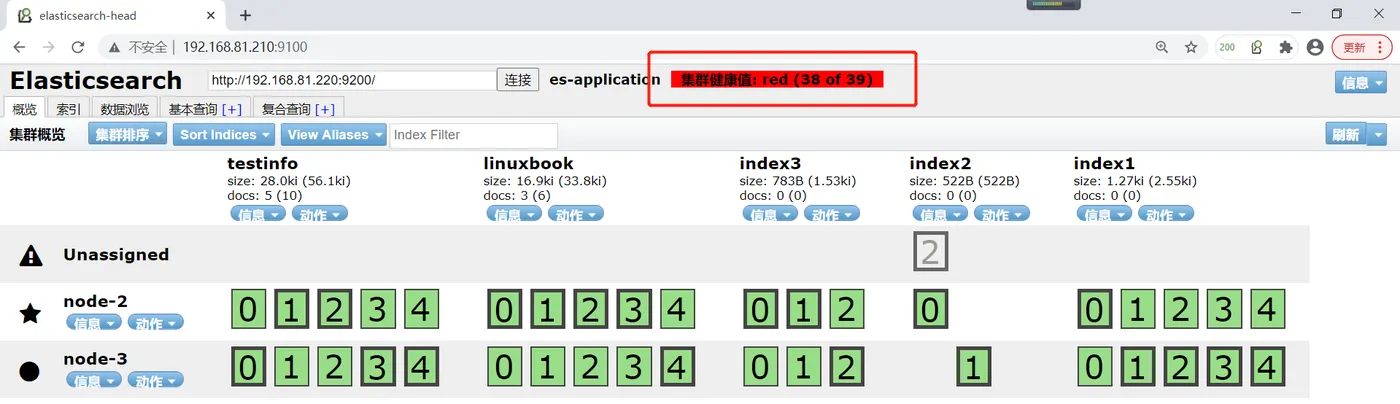Open the zoom magnifier in address bar
This screenshot has height=404, width=1400.
(x=1161, y=47)
